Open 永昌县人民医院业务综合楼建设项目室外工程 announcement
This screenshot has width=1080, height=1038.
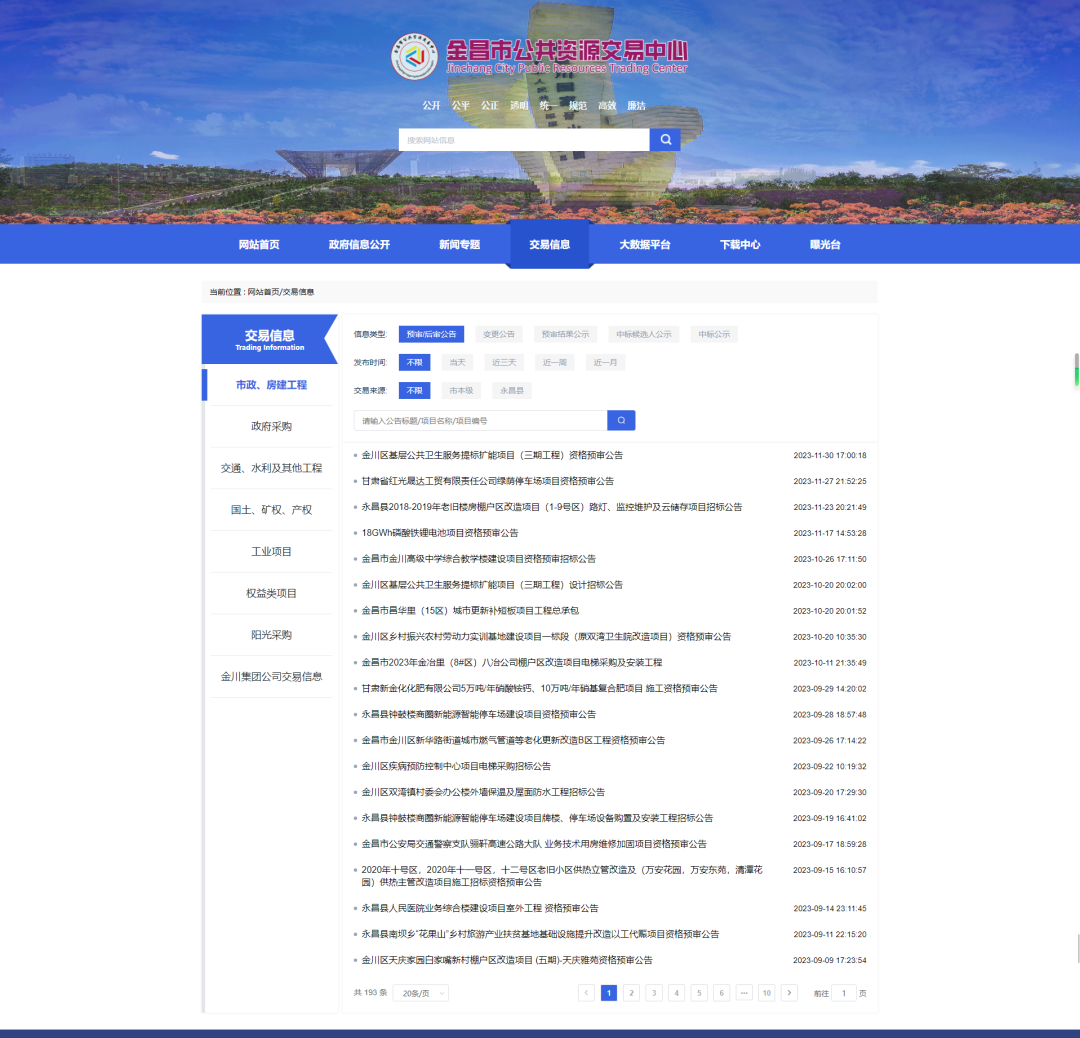click(480, 909)
